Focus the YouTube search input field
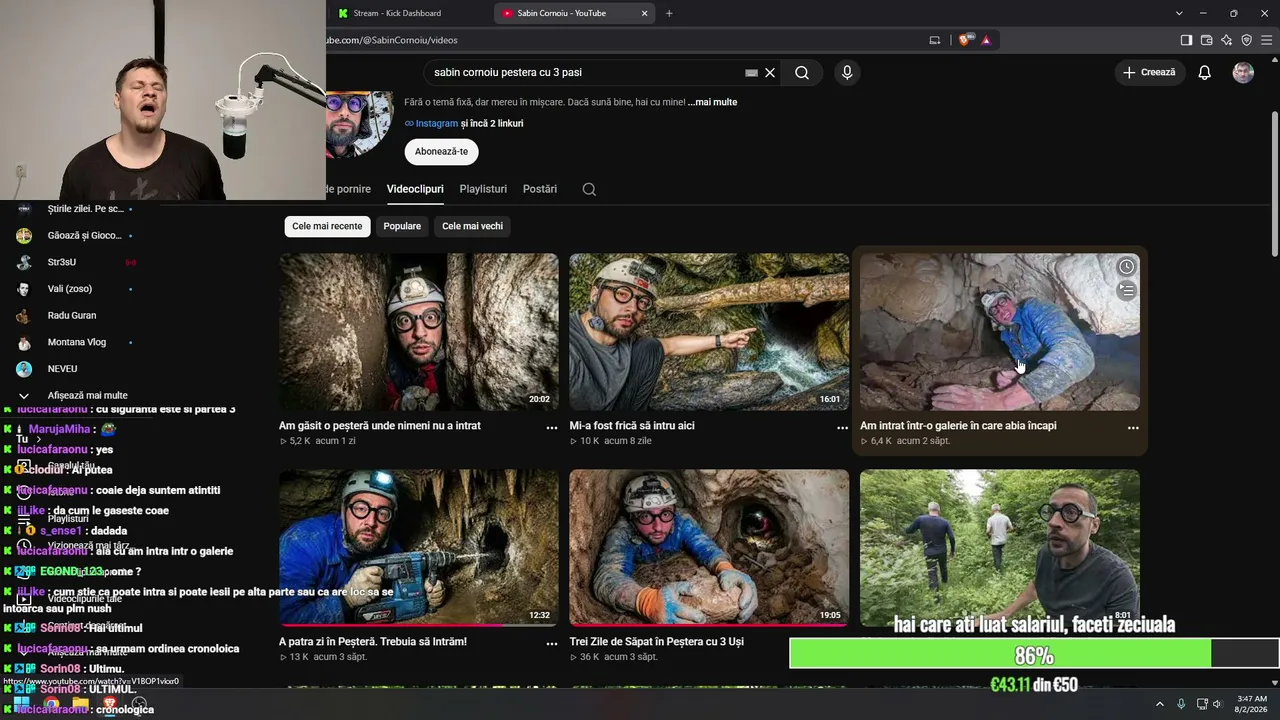Image resolution: width=1280 pixels, height=720 pixels. point(585,73)
